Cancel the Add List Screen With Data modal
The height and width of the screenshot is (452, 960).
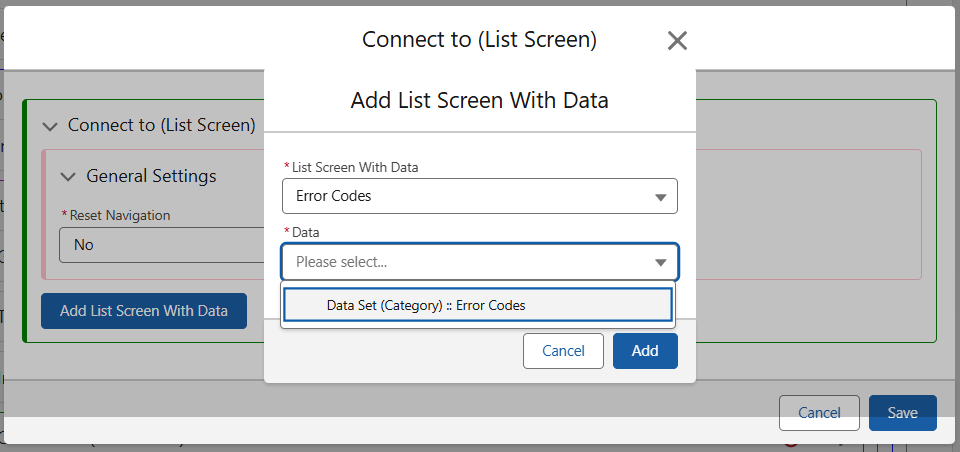[563, 351]
